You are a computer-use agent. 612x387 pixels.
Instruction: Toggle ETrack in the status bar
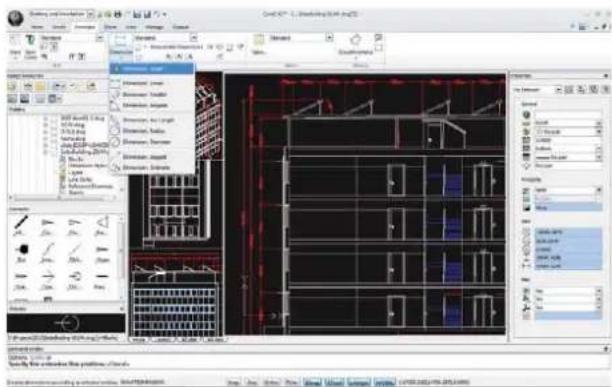click(334, 382)
